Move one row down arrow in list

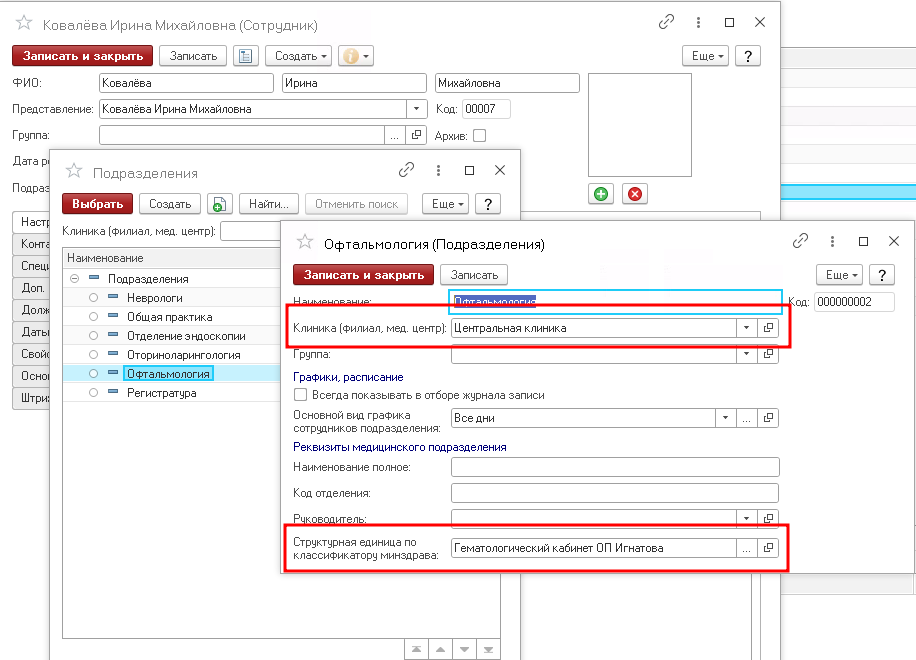(x=464, y=649)
